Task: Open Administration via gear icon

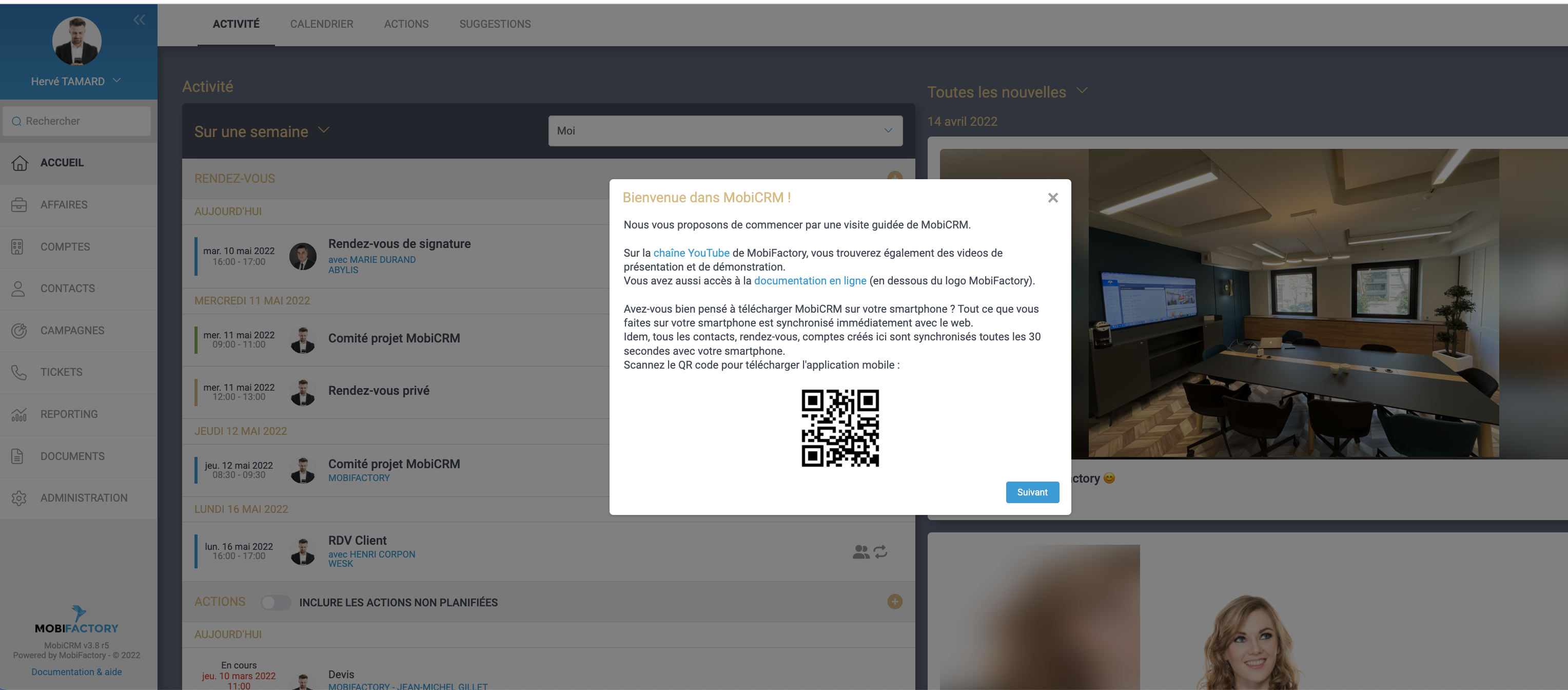Action: tap(19, 497)
